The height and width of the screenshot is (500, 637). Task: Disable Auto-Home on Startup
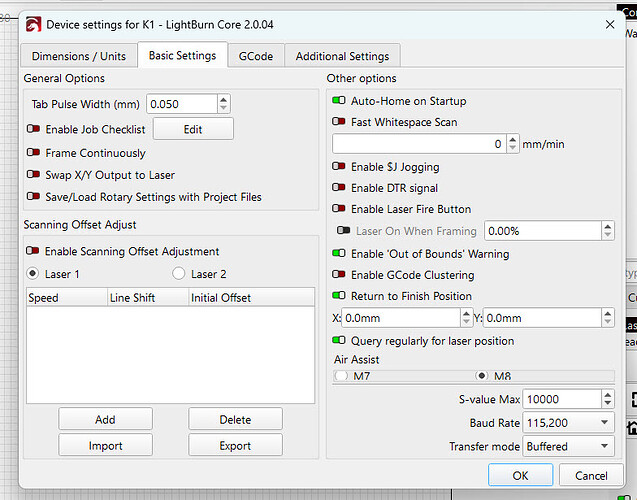click(340, 101)
